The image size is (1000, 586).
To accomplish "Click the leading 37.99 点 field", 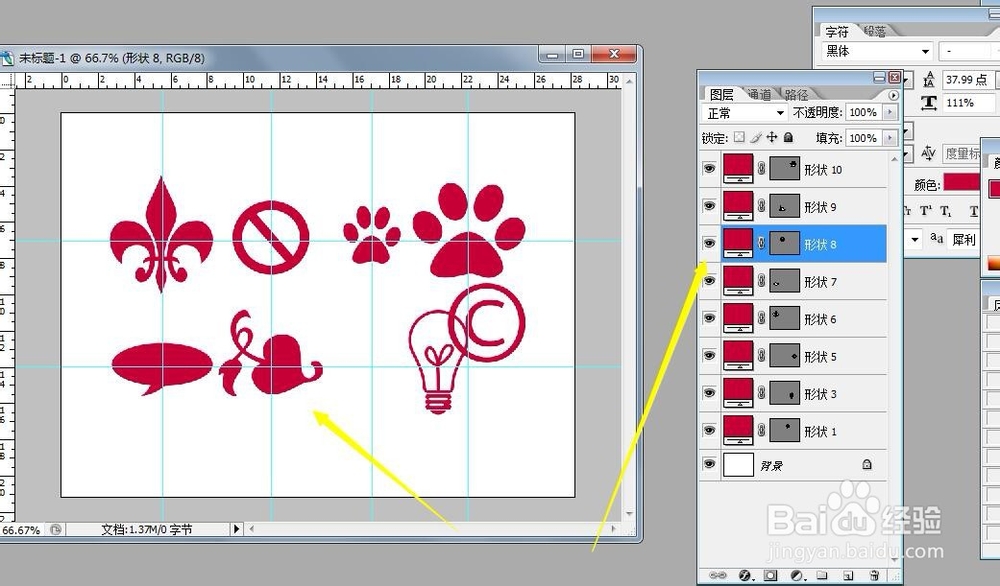I will tap(967, 79).
